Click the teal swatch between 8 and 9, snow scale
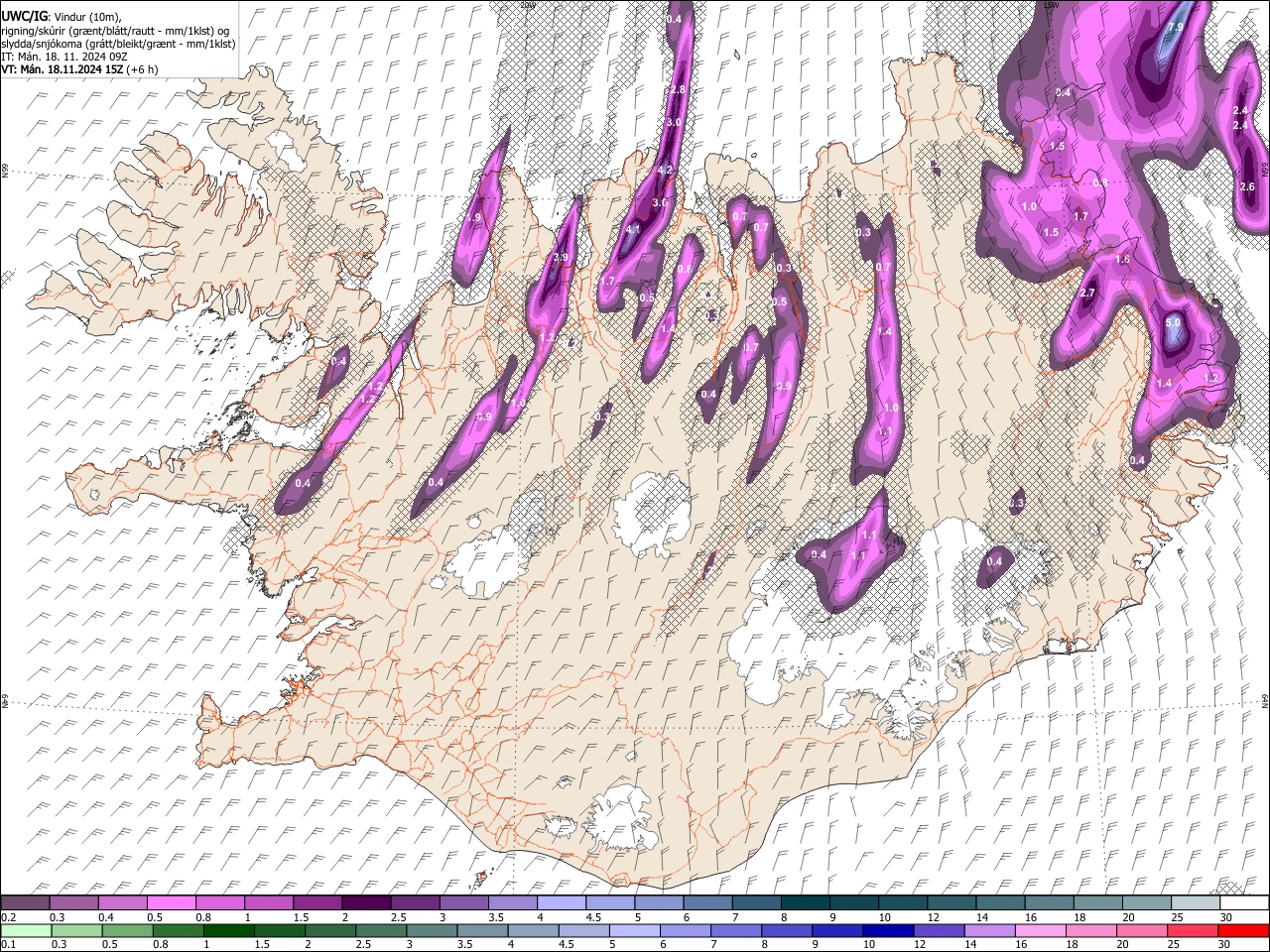1270x952 pixels. [805, 902]
